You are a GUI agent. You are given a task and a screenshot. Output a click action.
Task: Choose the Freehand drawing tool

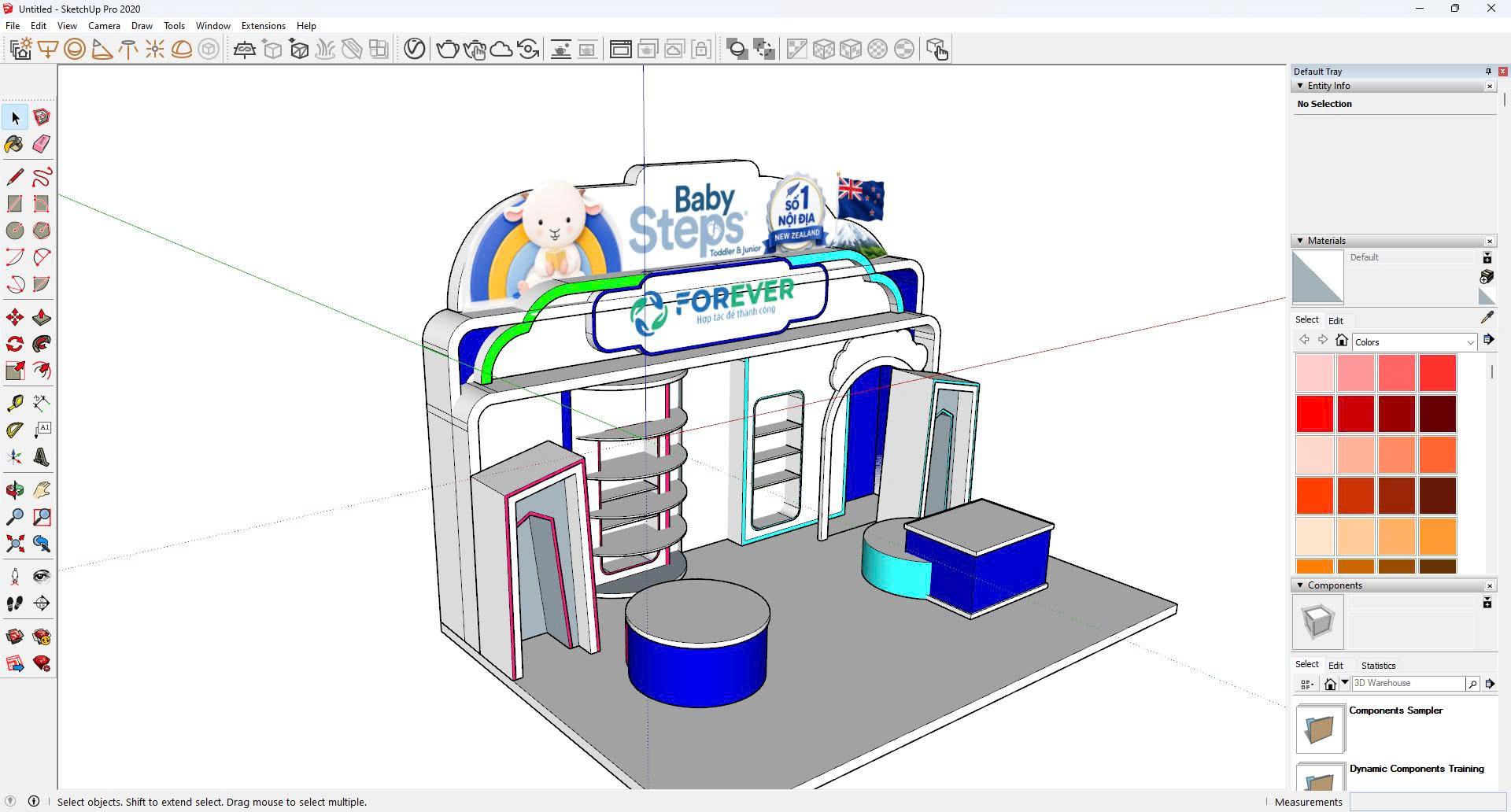point(42,177)
